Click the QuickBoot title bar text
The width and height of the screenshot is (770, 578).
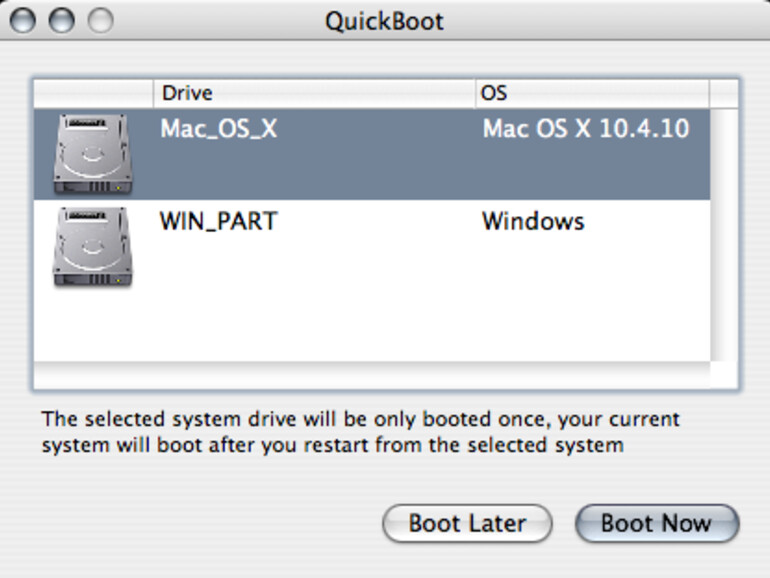pos(384,21)
